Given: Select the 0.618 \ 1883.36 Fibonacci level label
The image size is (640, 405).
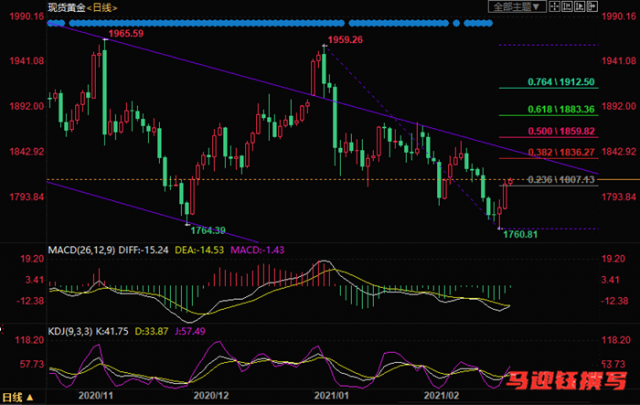Looking at the screenshot, I should click(561, 109).
